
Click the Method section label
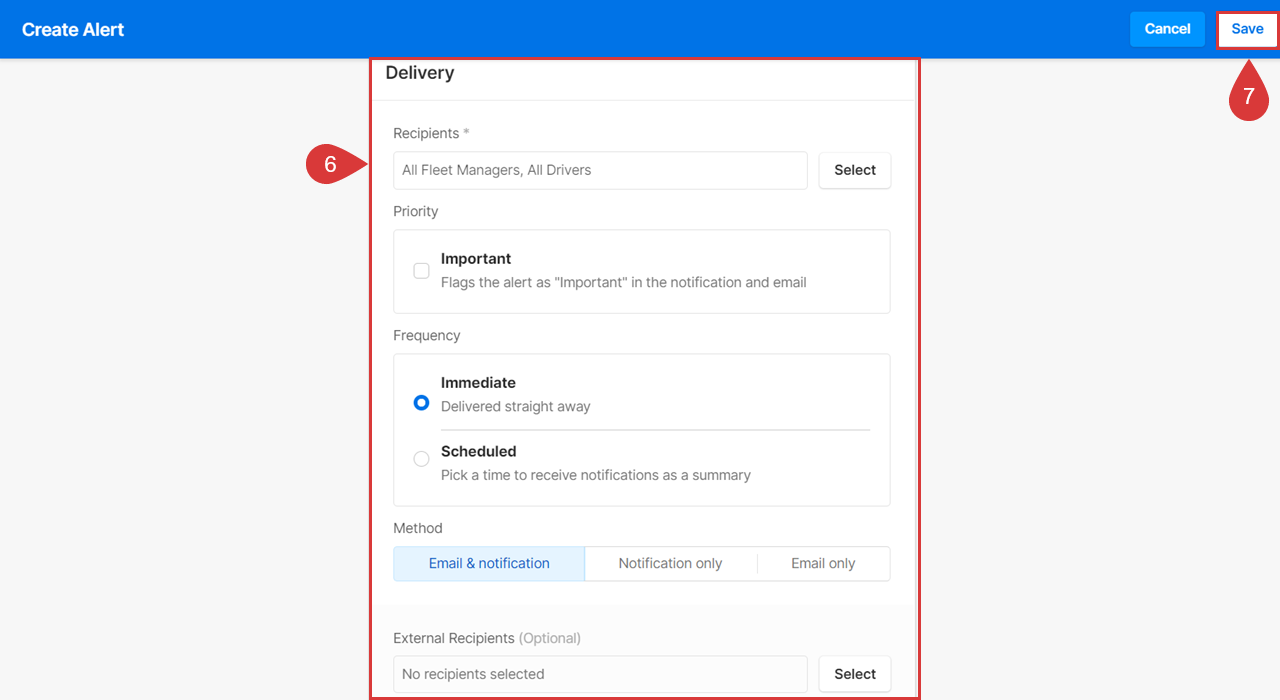[418, 527]
